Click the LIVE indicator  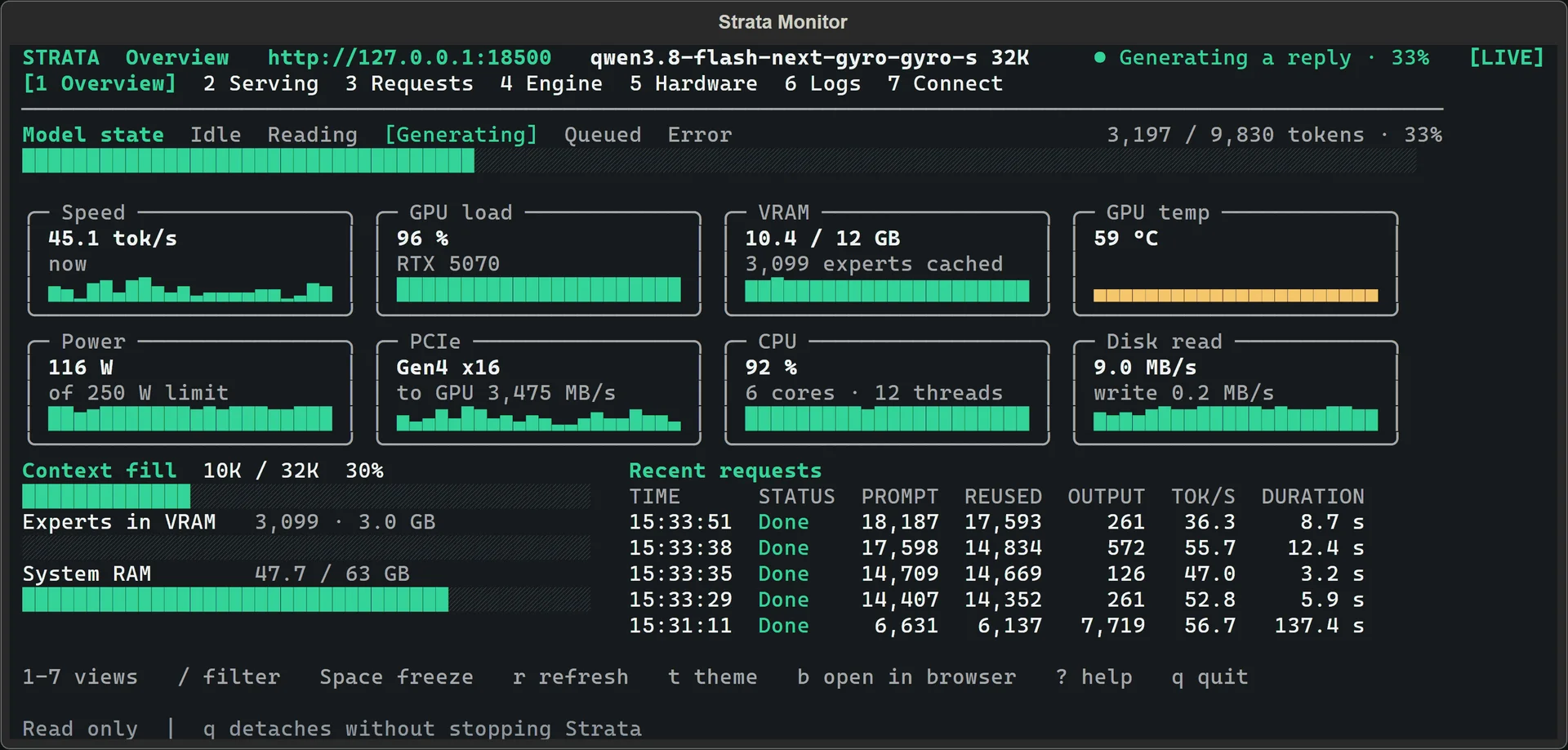1507,57
